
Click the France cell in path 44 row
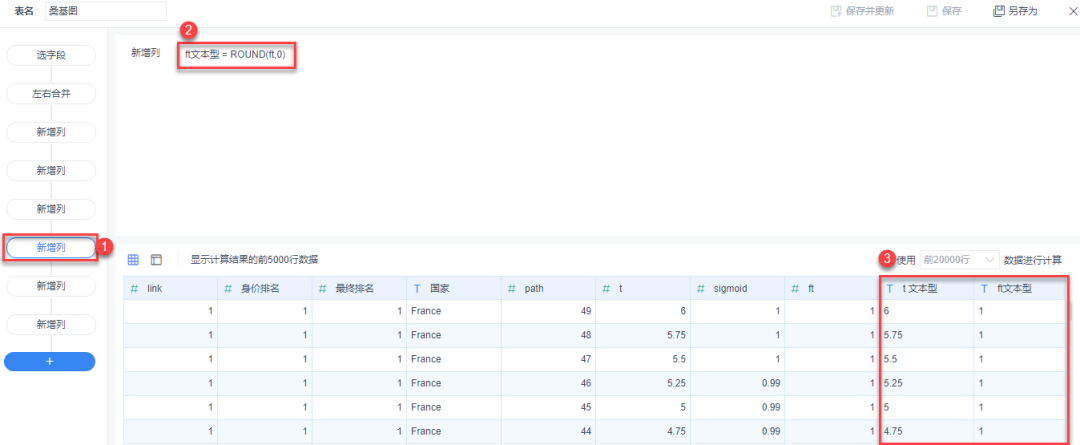click(454, 432)
